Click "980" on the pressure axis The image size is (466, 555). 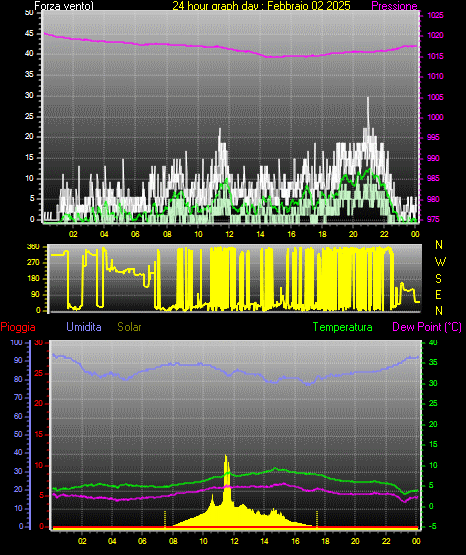coord(433,199)
